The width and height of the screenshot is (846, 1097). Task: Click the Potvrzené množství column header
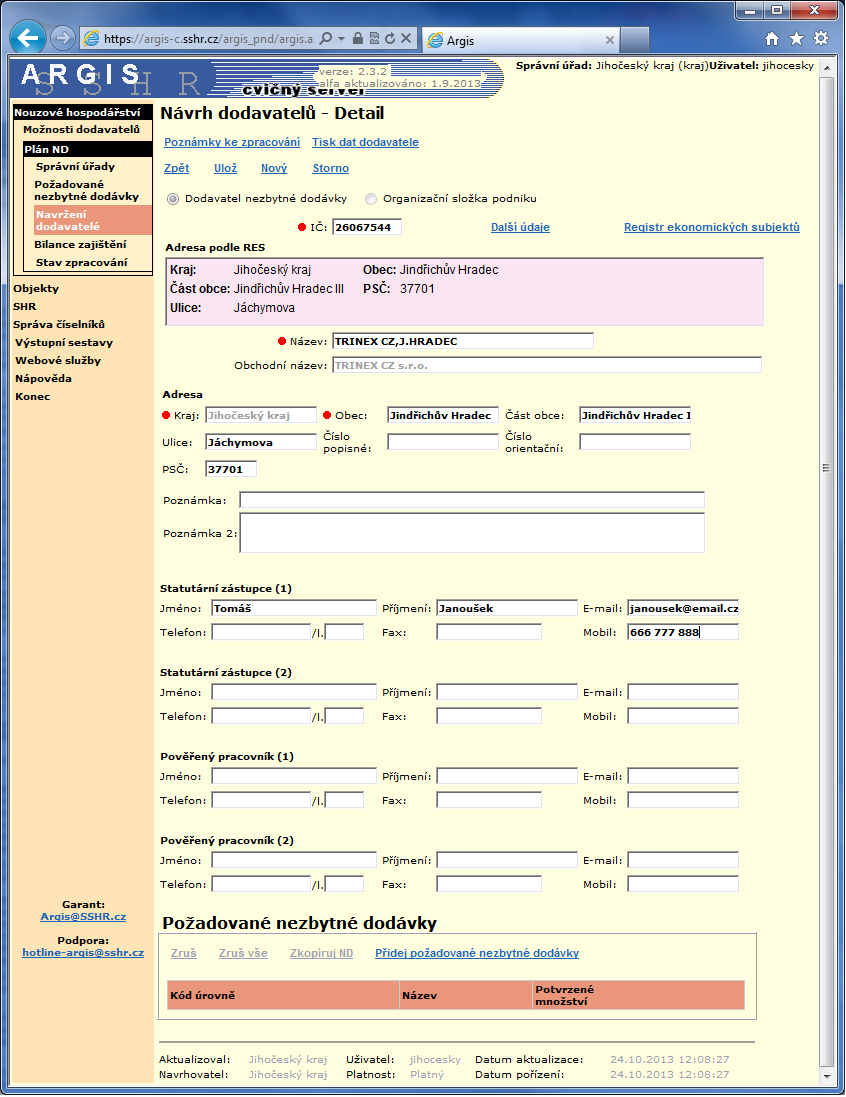coord(638,995)
